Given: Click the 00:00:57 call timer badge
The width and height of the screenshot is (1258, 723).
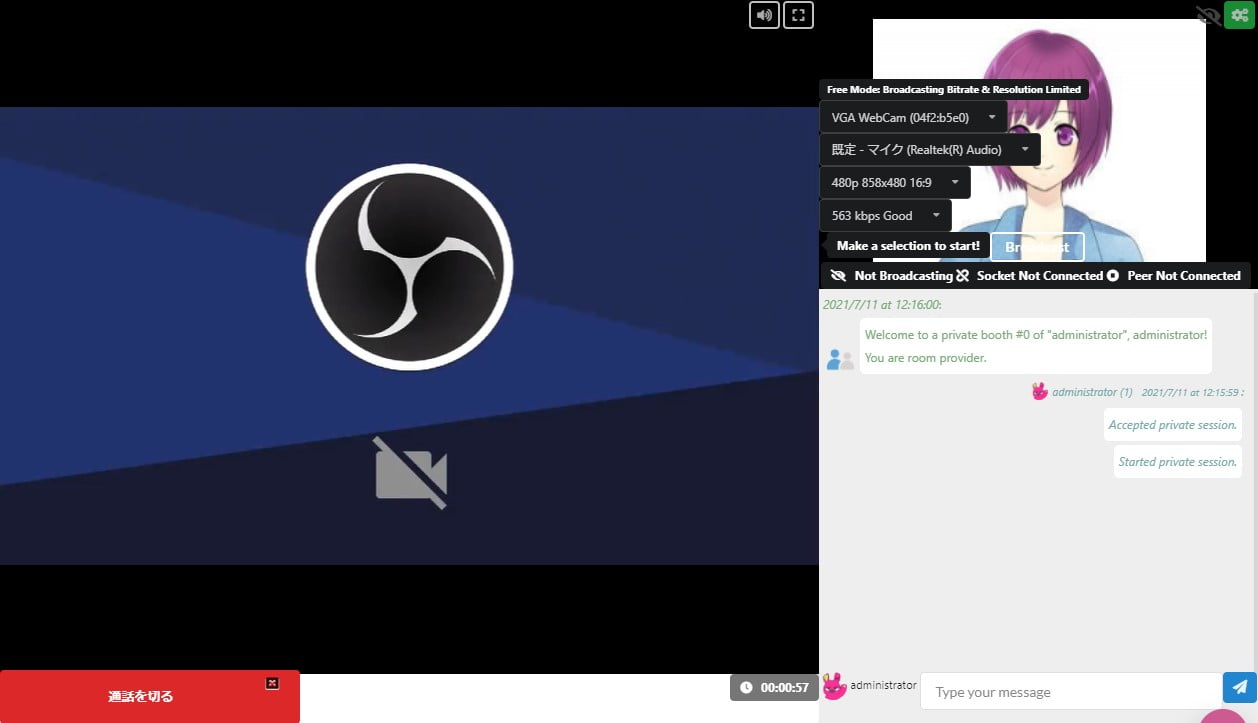Looking at the screenshot, I should 774,688.
